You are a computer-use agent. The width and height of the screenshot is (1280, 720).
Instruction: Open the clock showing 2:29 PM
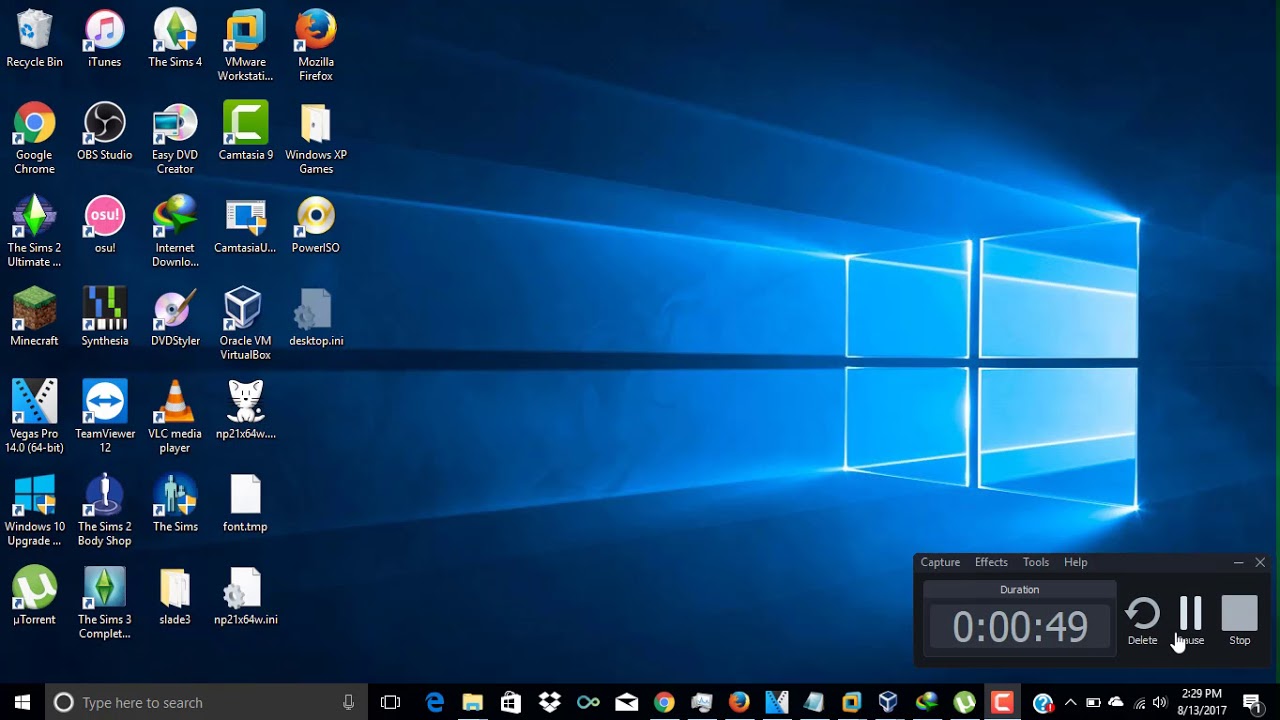(x=1202, y=702)
